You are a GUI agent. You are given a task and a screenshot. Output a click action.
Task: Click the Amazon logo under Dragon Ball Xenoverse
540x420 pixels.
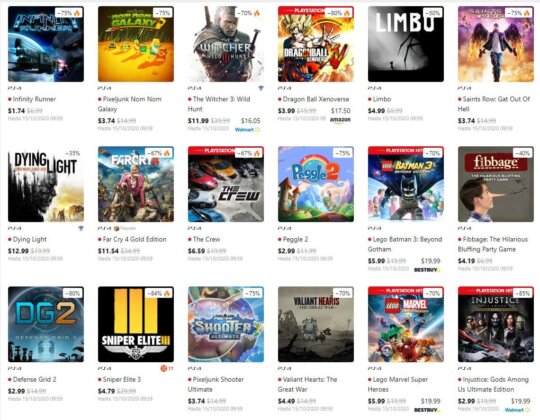[340, 120]
